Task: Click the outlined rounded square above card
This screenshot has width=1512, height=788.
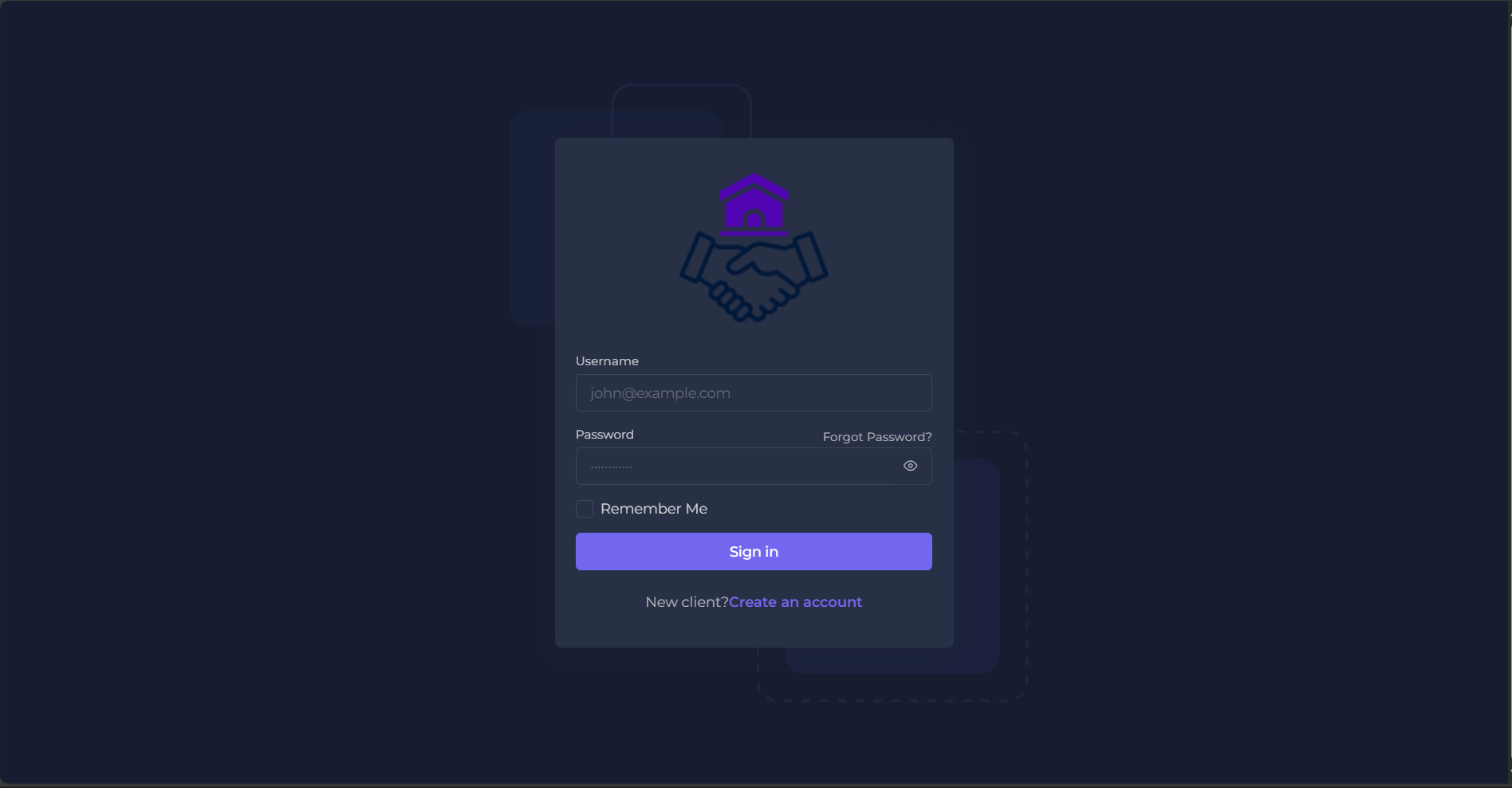Action: 682,110
